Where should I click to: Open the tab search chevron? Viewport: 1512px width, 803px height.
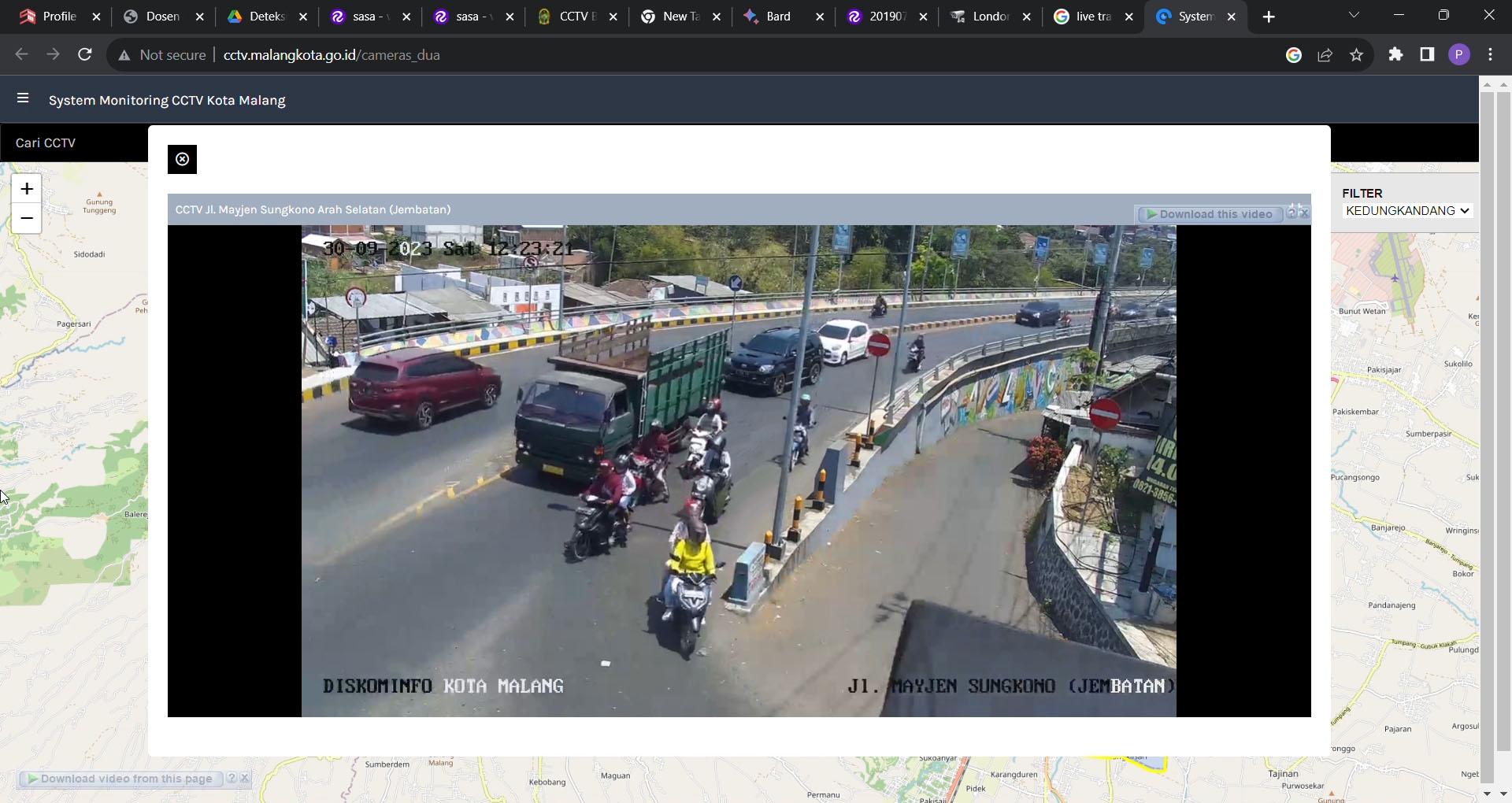(1354, 15)
